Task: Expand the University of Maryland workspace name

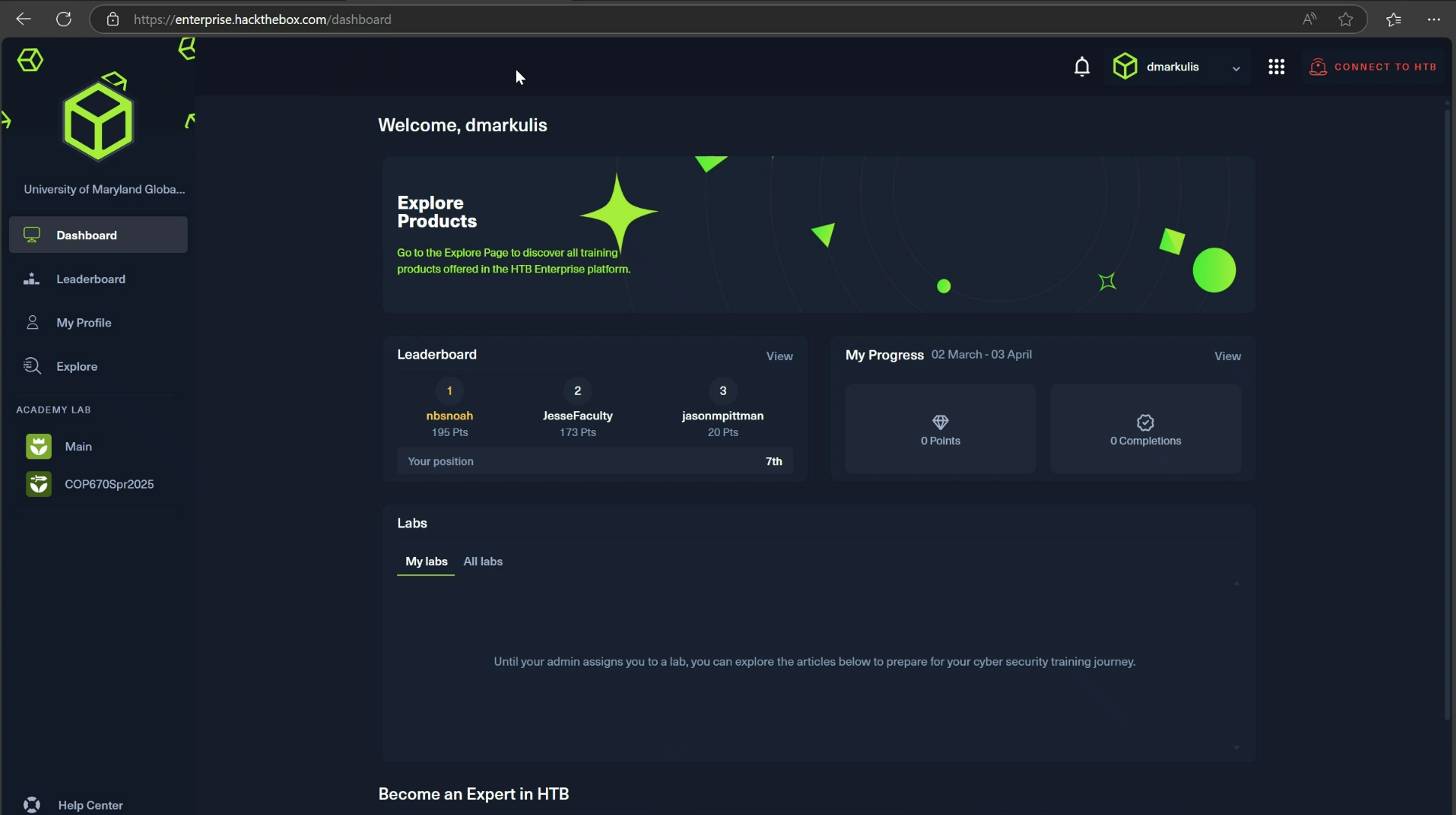Action: pos(104,188)
